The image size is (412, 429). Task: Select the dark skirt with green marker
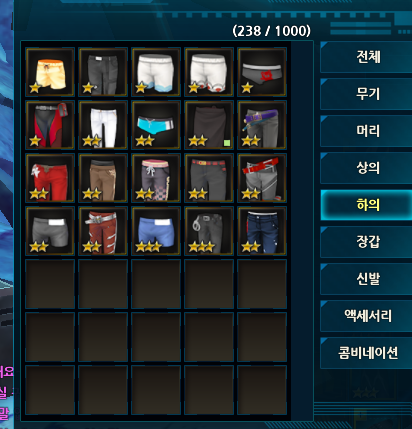(209, 125)
